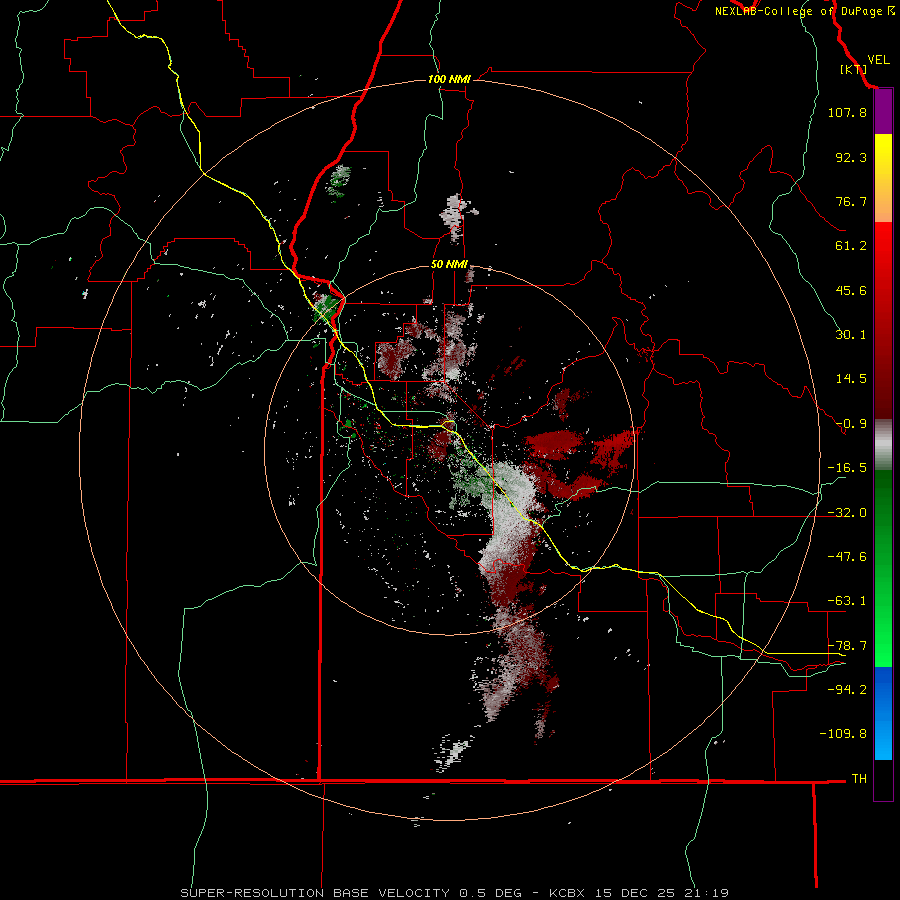900x900 pixels.
Task: Click the [KT] units label
Action: coord(853,69)
